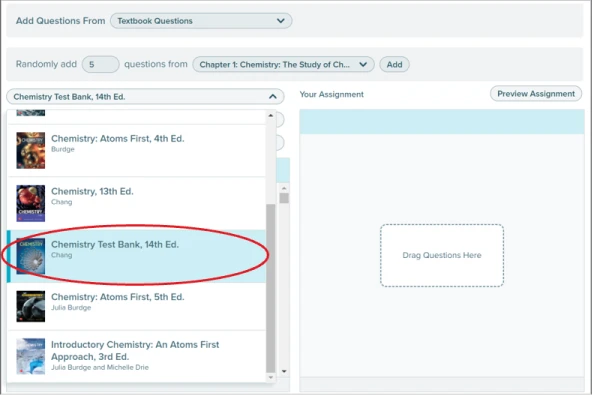Click the Chemistry Test Bank cover thumbnail
Viewport: 593px width, 395px height.
31,256
